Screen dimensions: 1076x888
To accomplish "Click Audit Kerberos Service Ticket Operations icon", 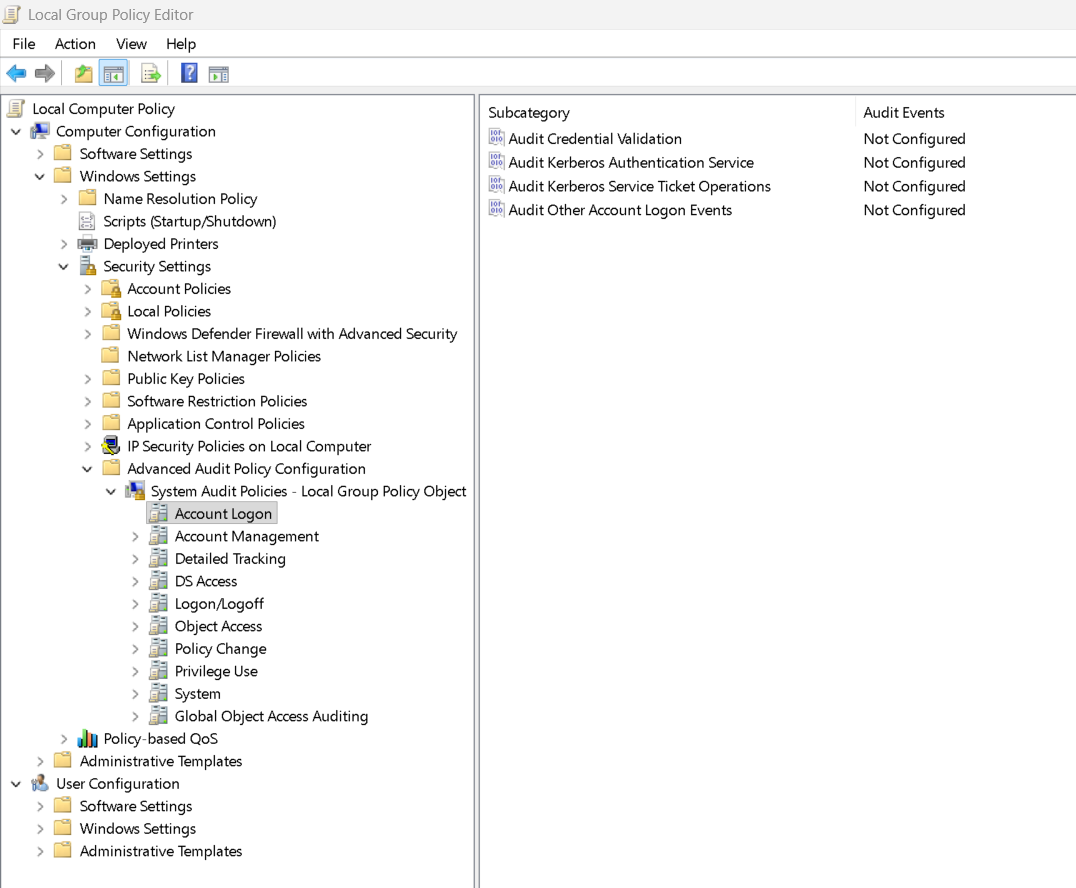I will [496, 186].
